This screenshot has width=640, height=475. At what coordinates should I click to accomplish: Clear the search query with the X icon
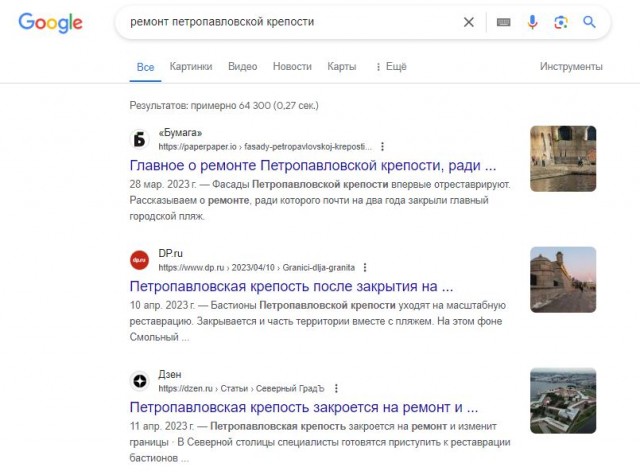tap(469, 22)
